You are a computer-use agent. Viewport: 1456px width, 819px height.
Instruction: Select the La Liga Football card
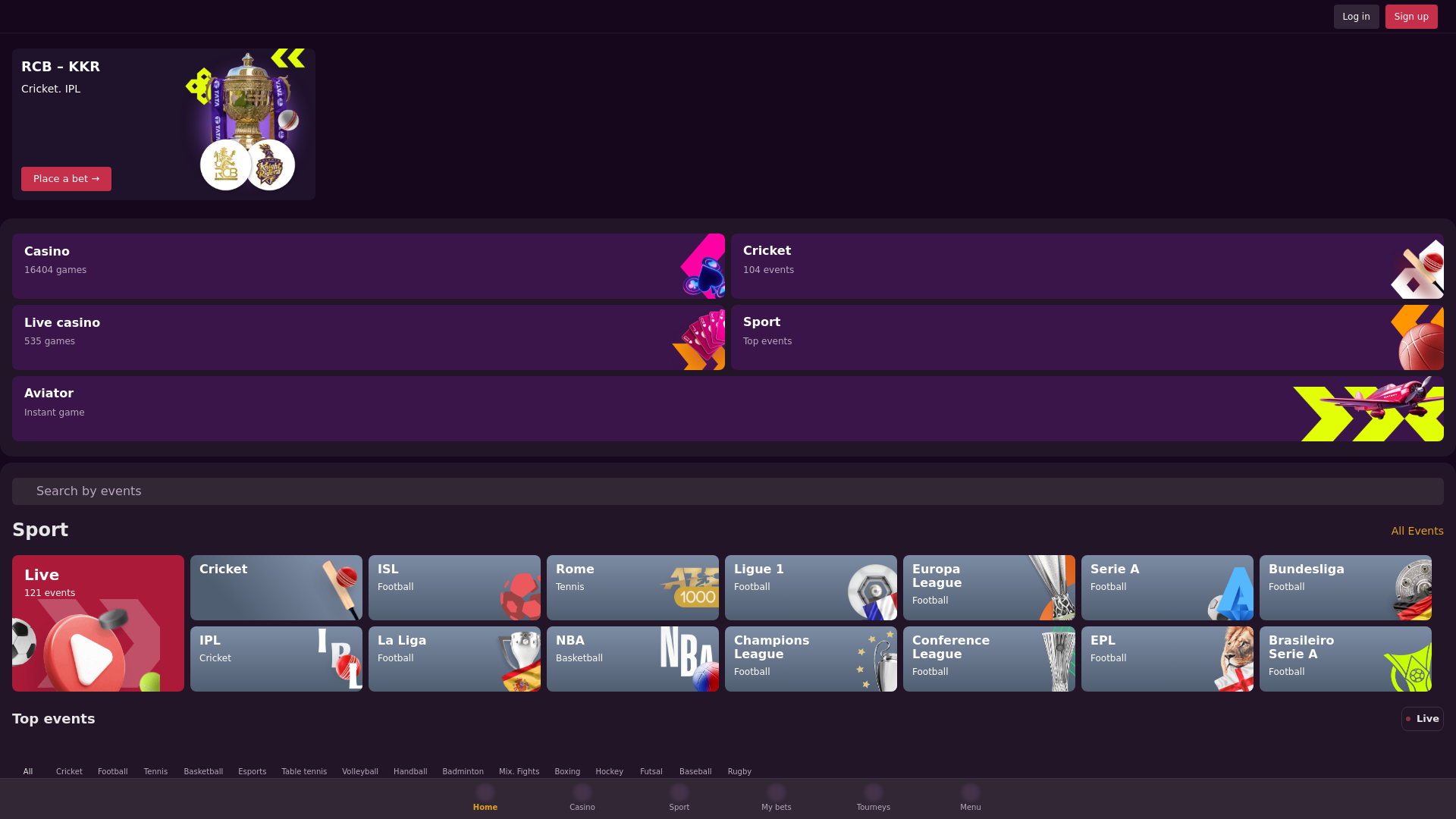click(454, 659)
